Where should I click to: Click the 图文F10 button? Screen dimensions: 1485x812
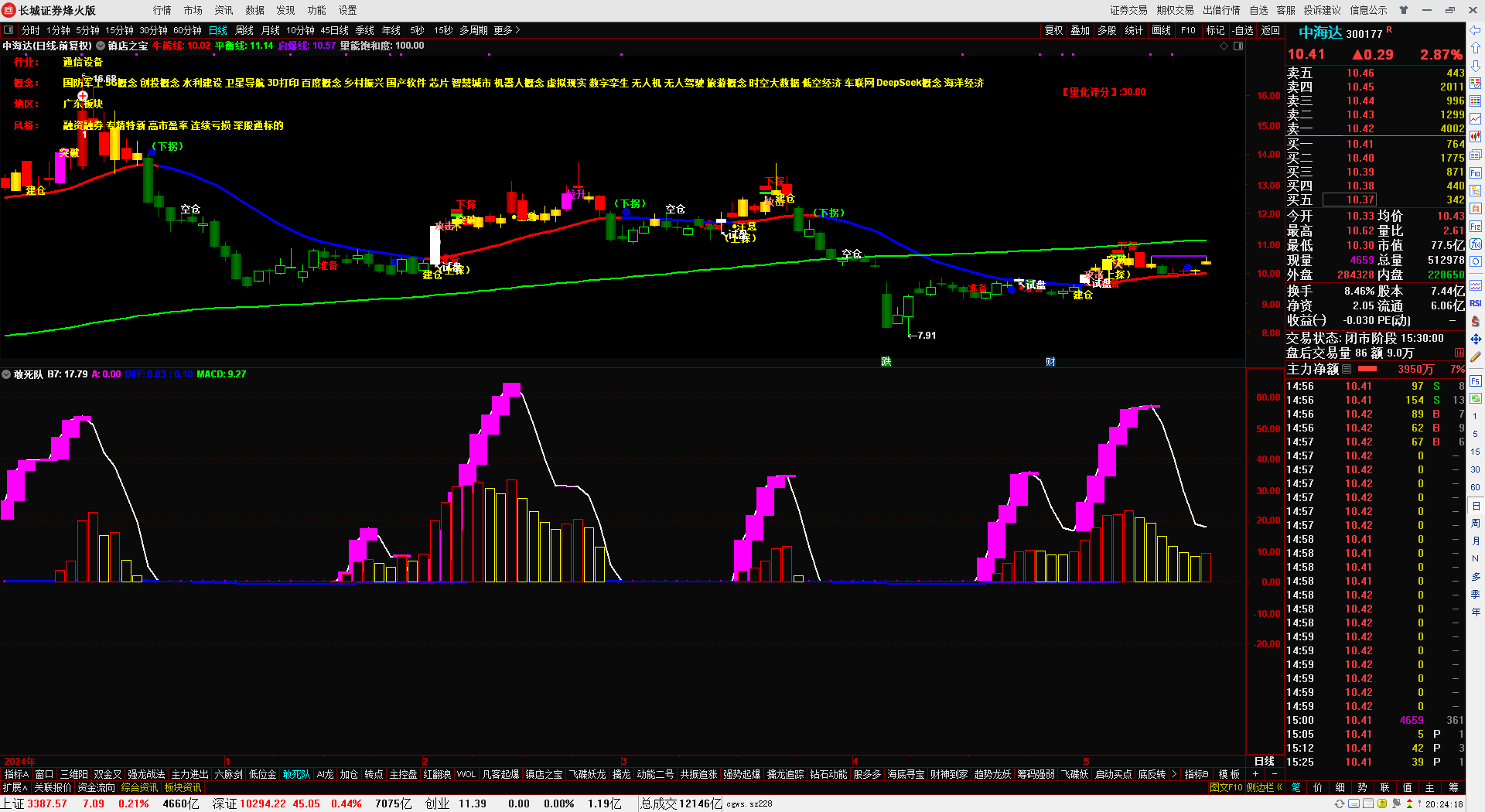[1226, 787]
